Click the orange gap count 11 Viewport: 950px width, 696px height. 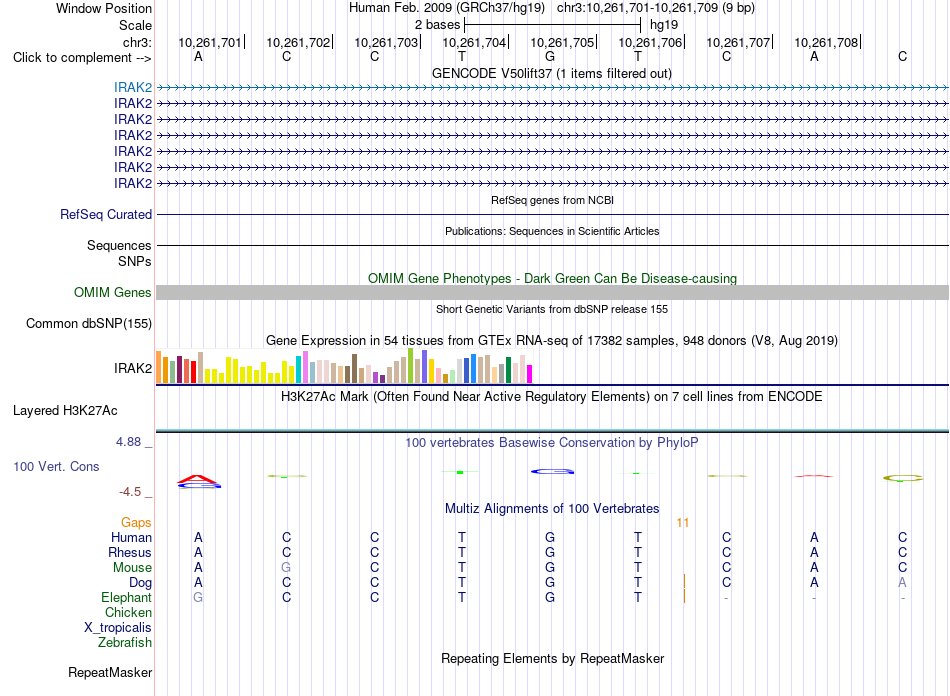[683, 523]
